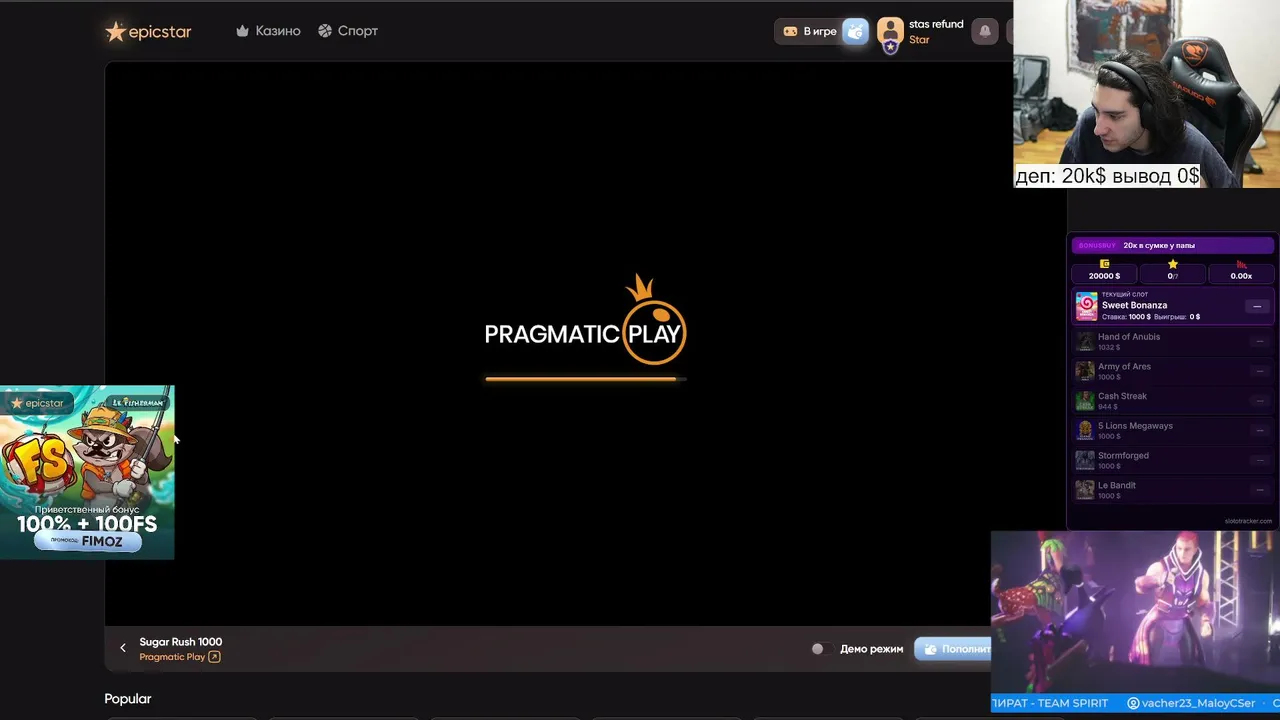This screenshot has width=1280, height=720.
Task: Click the minus button on Army of Ares row
Action: tap(1259, 371)
